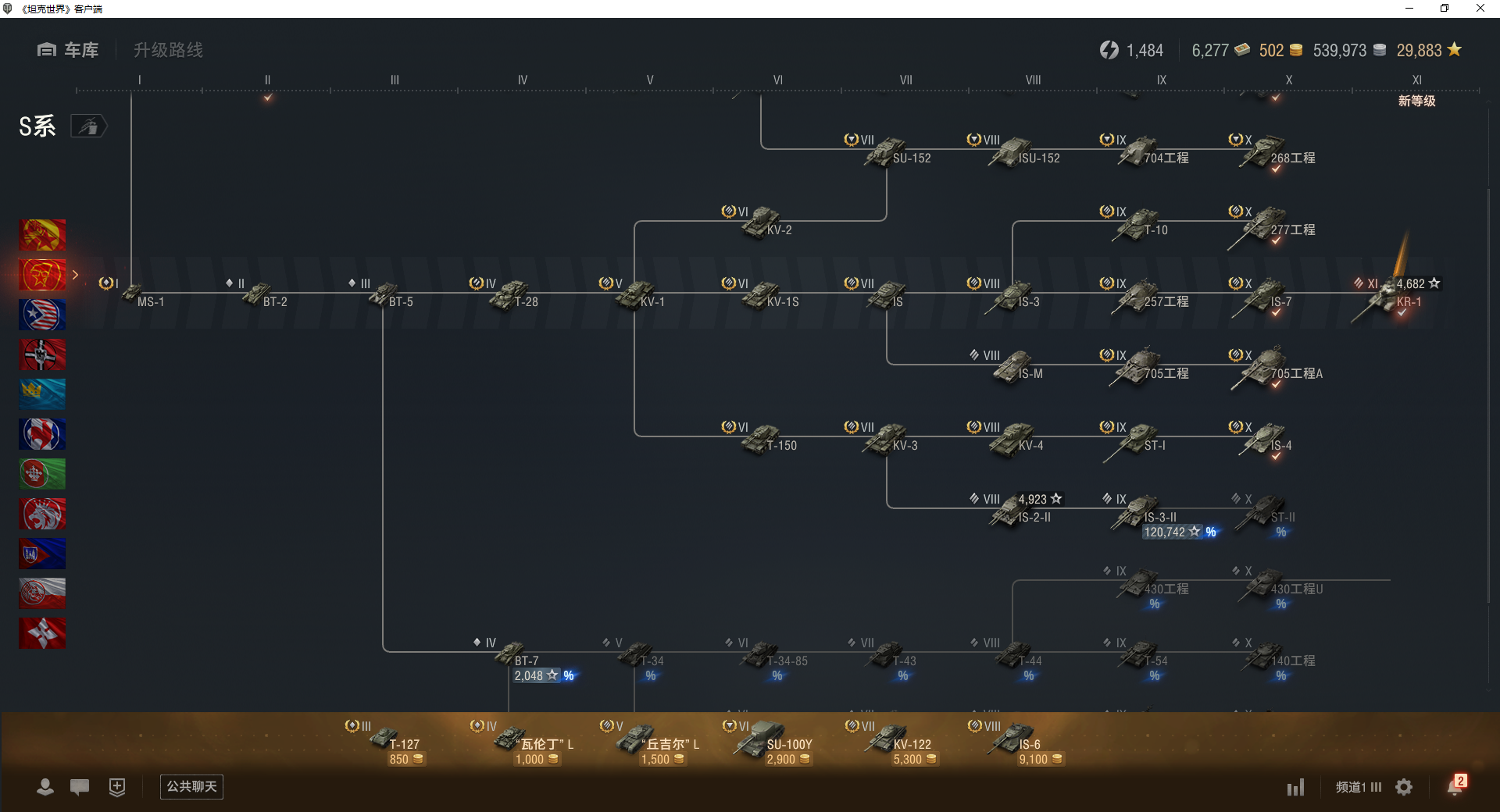Expand the arrow next to selected USSR flag

click(x=75, y=275)
